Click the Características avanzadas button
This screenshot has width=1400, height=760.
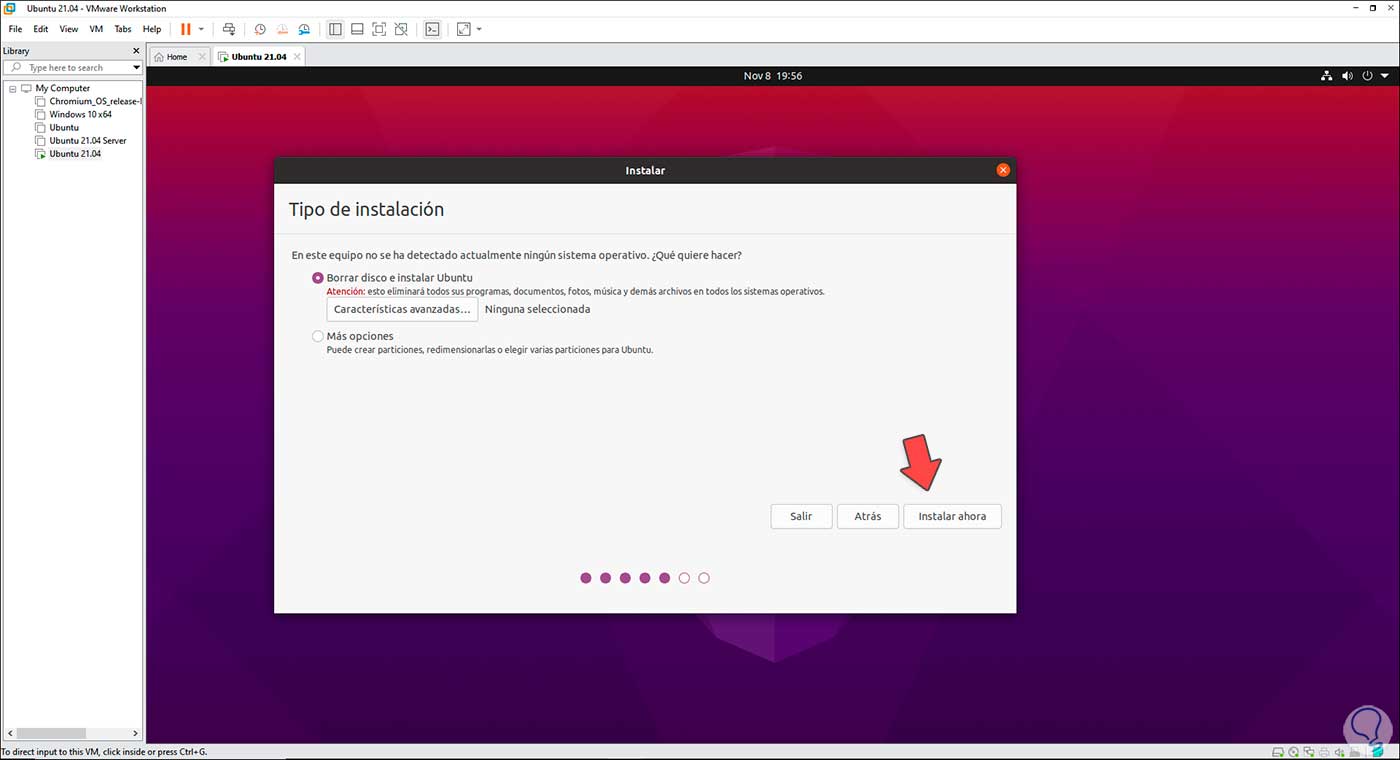pyautogui.click(x=402, y=309)
